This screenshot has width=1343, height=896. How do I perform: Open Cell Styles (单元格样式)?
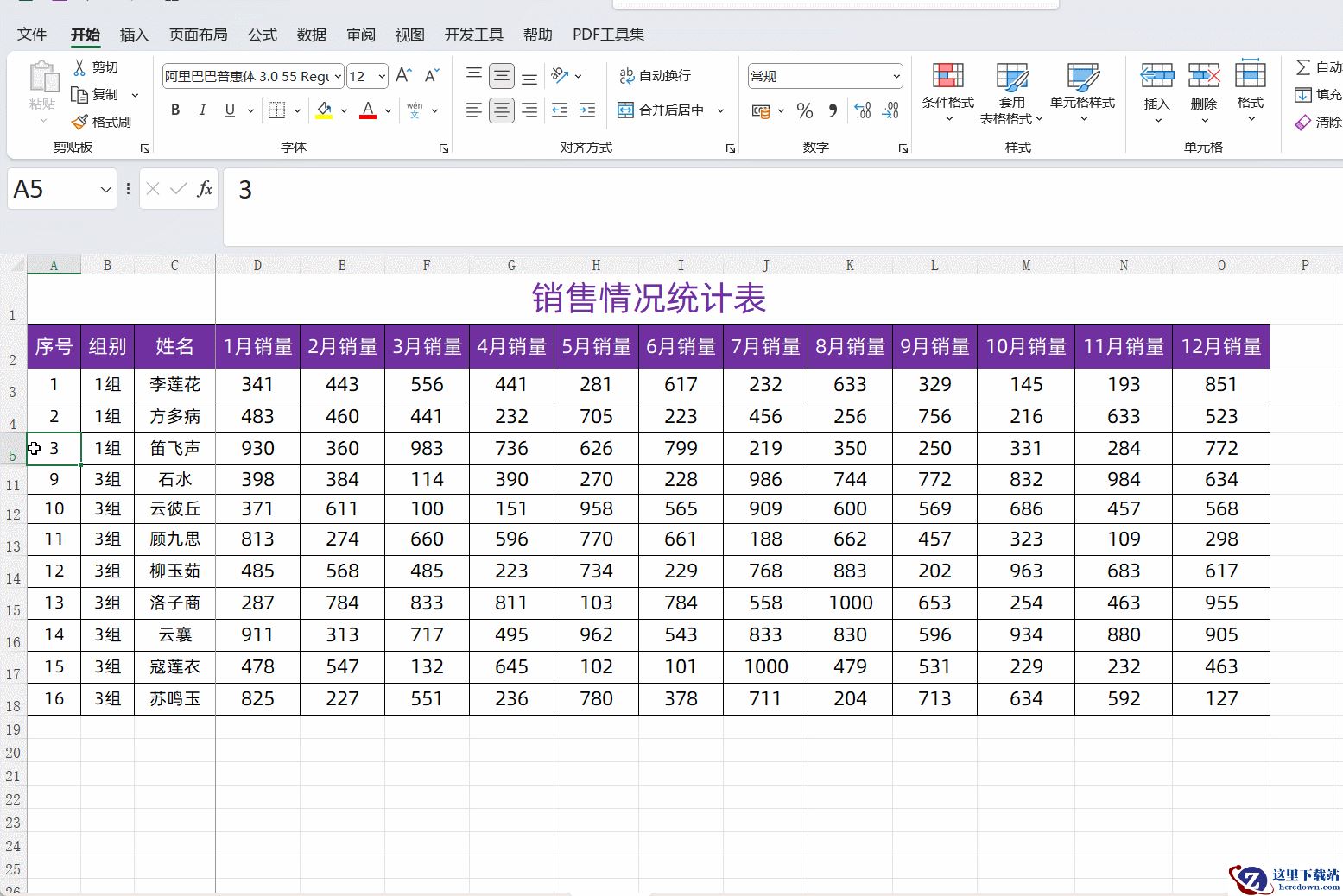[x=1082, y=92]
